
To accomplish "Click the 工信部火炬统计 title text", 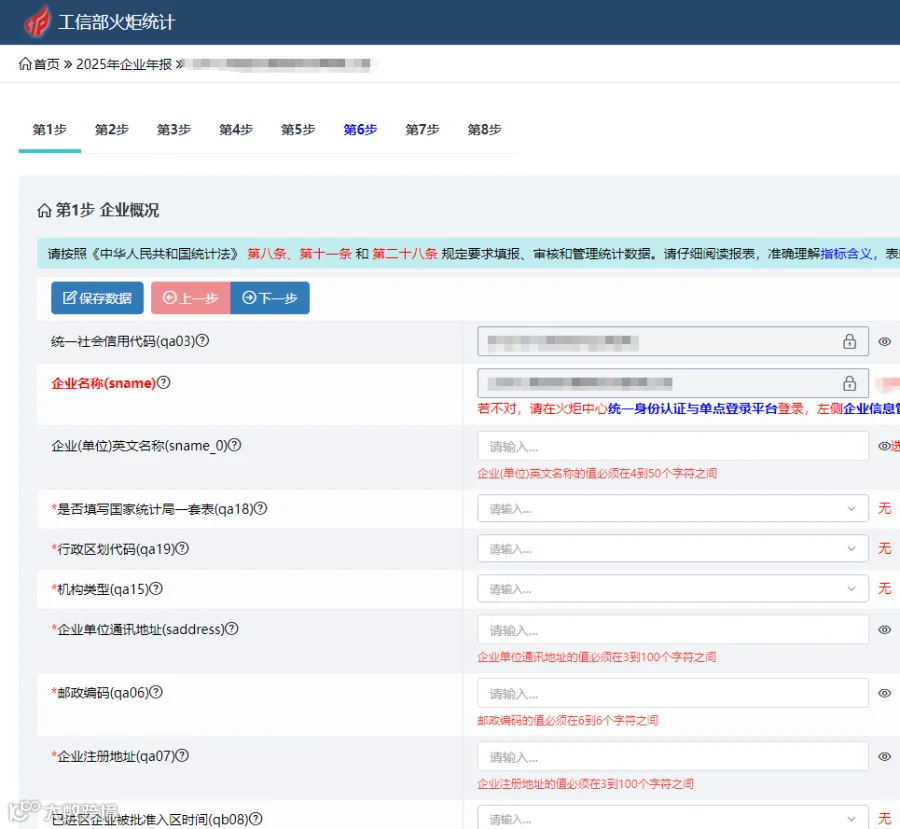I will click(117, 22).
